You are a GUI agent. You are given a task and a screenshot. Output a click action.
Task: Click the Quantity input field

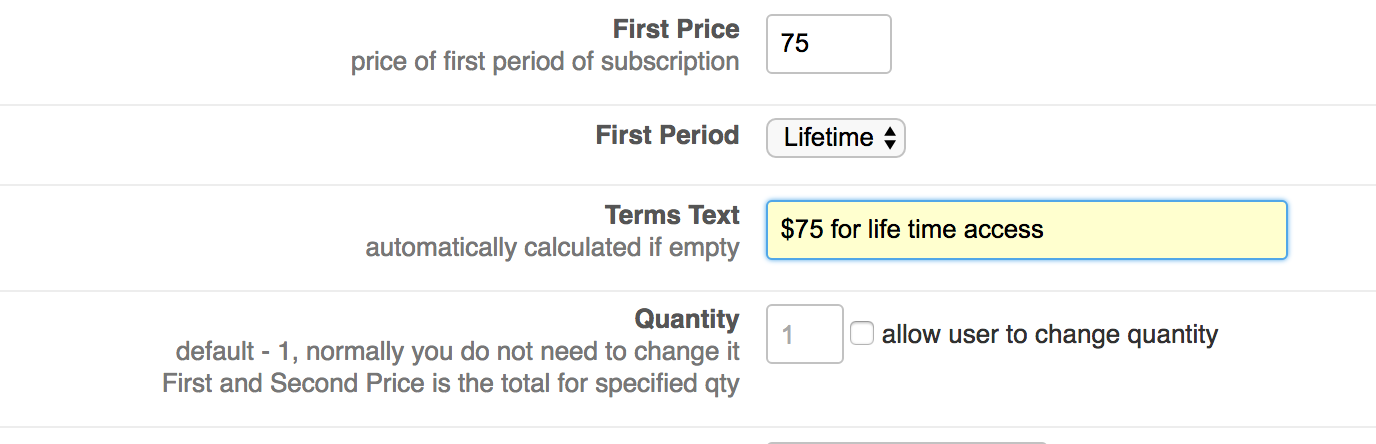click(805, 334)
